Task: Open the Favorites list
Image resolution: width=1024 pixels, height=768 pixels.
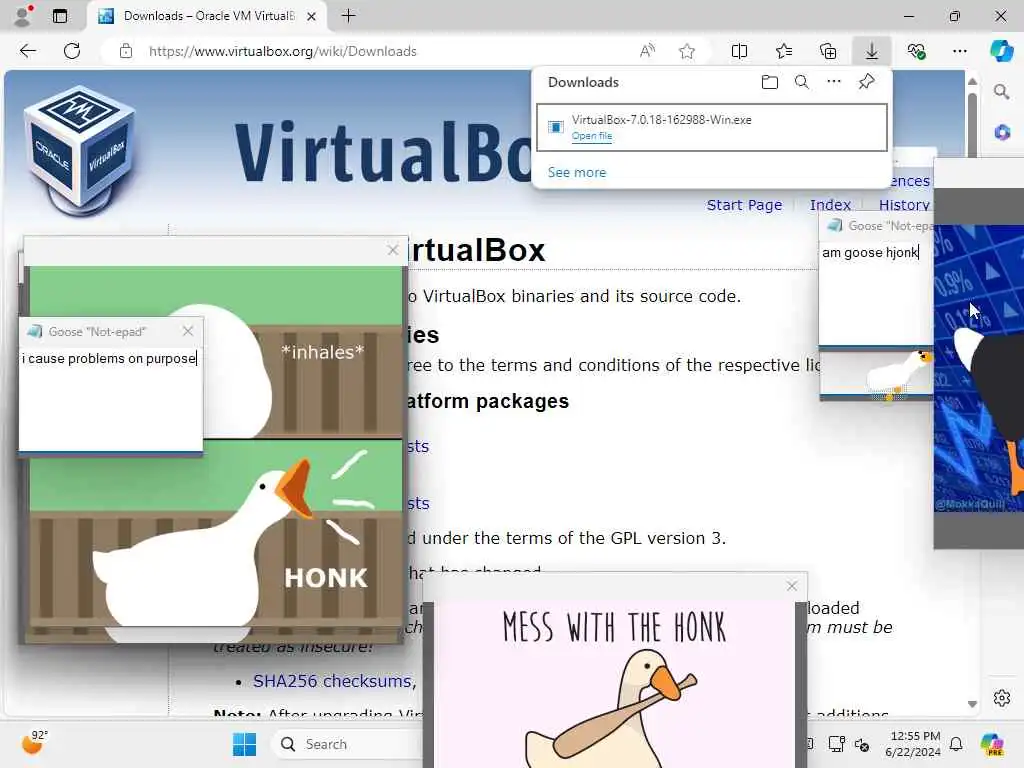Action: point(784,51)
